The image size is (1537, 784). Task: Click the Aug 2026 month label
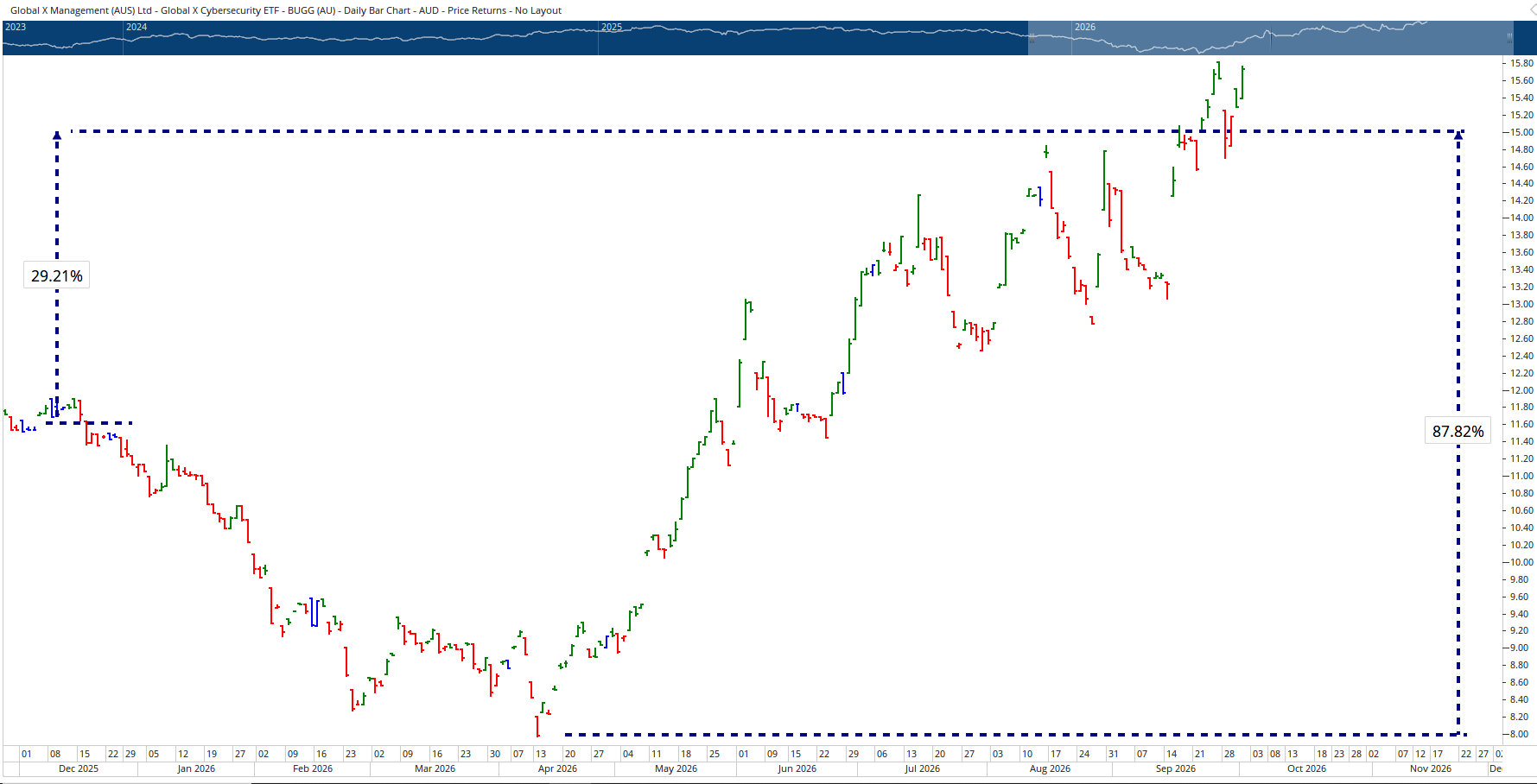pyautogui.click(x=1050, y=768)
